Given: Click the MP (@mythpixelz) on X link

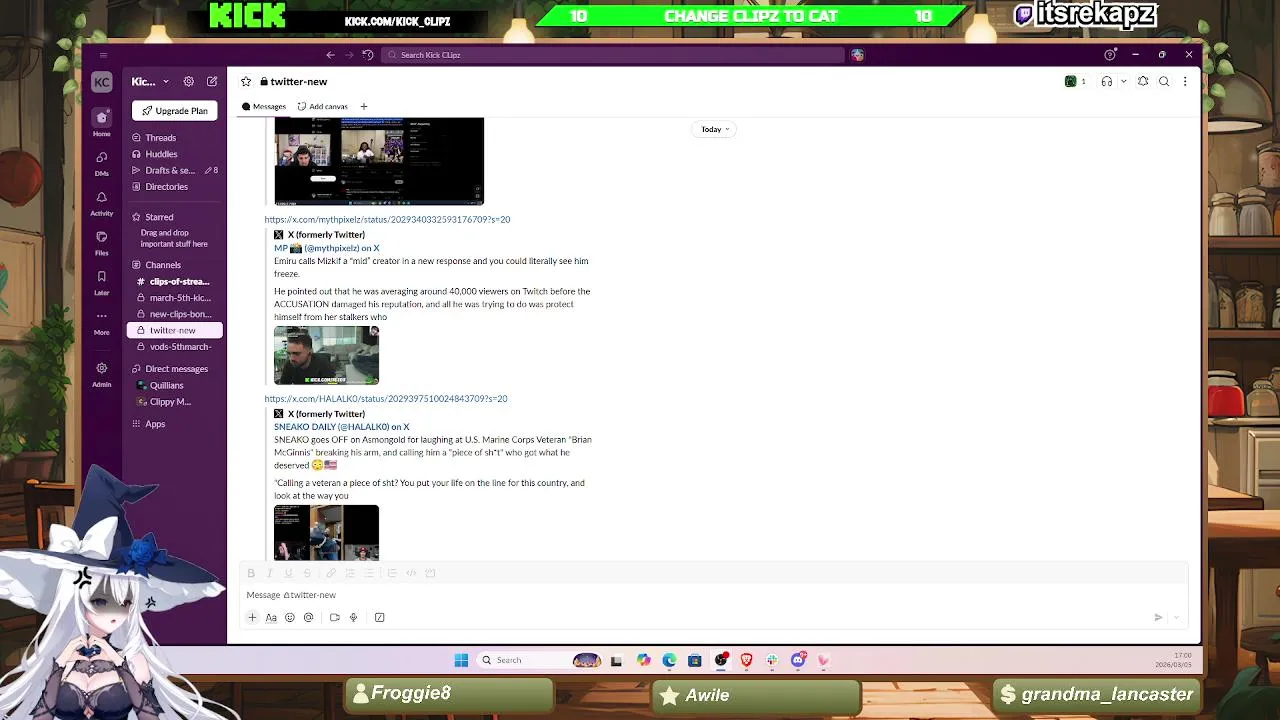Looking at the screenshot, I should pyautogui.click(x=327, y=248).
